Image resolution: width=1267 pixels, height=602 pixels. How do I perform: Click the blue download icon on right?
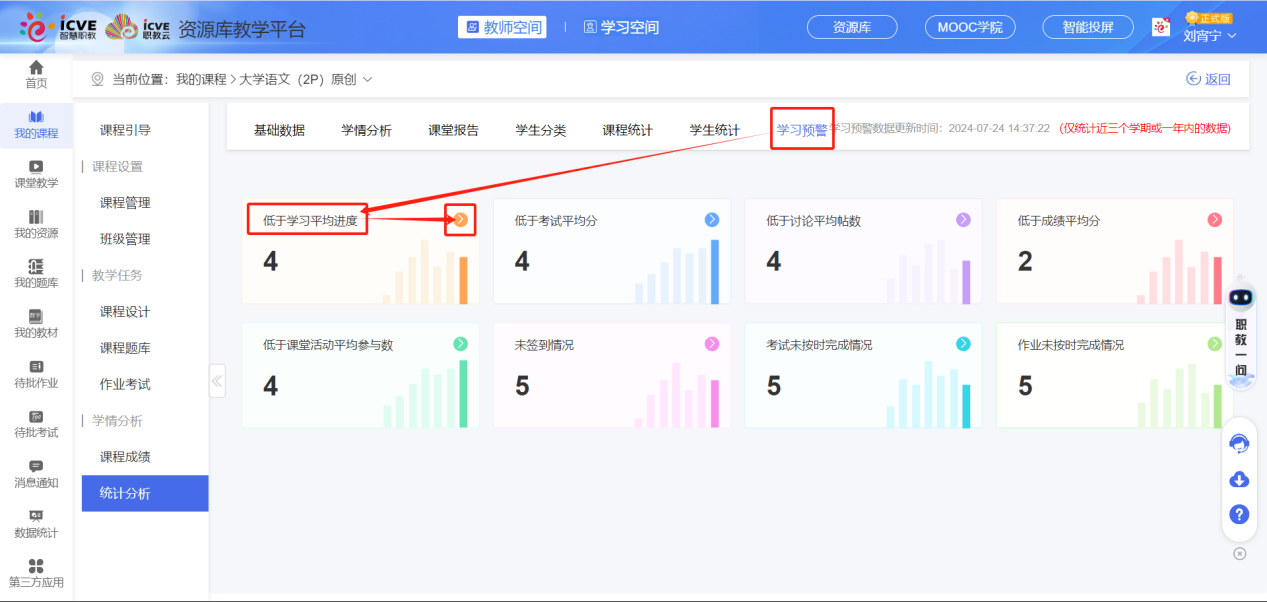1238,479
